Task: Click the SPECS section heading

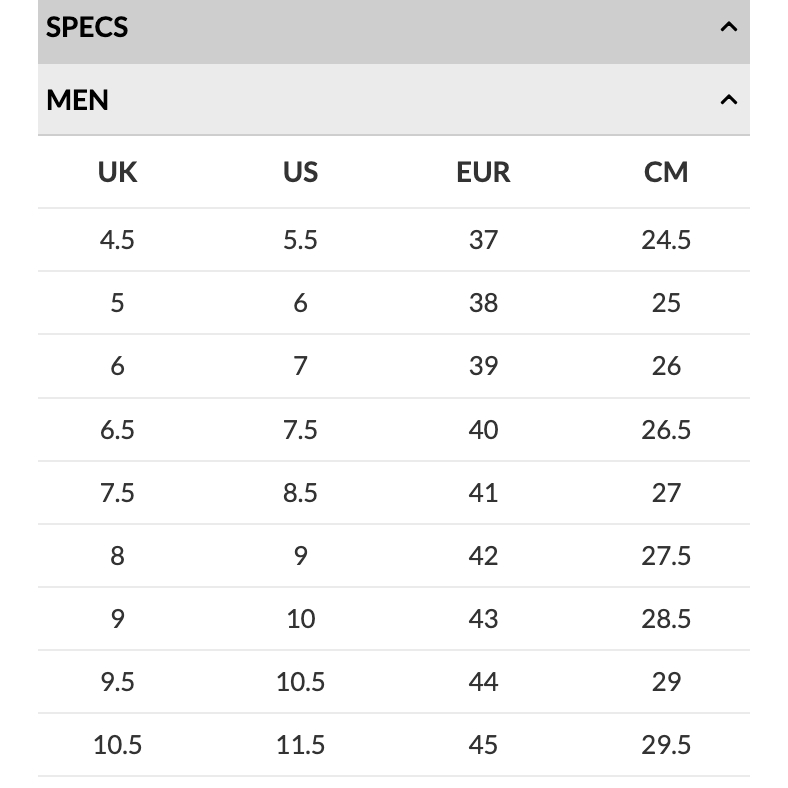Action: tap(87, 27)
